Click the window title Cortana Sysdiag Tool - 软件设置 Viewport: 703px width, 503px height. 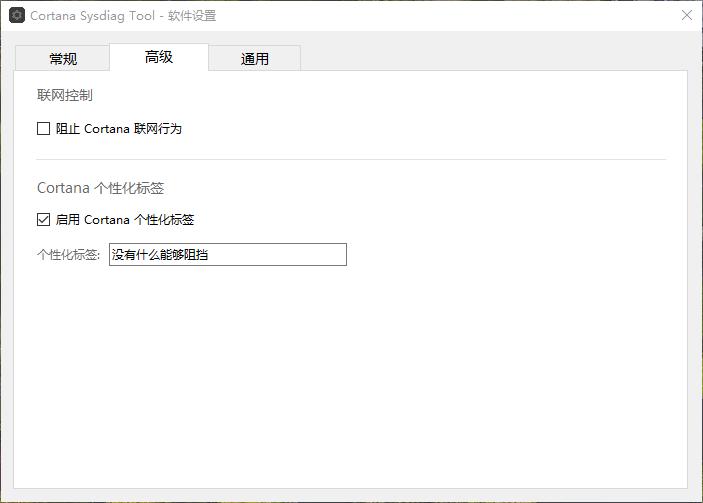(123, 16)
